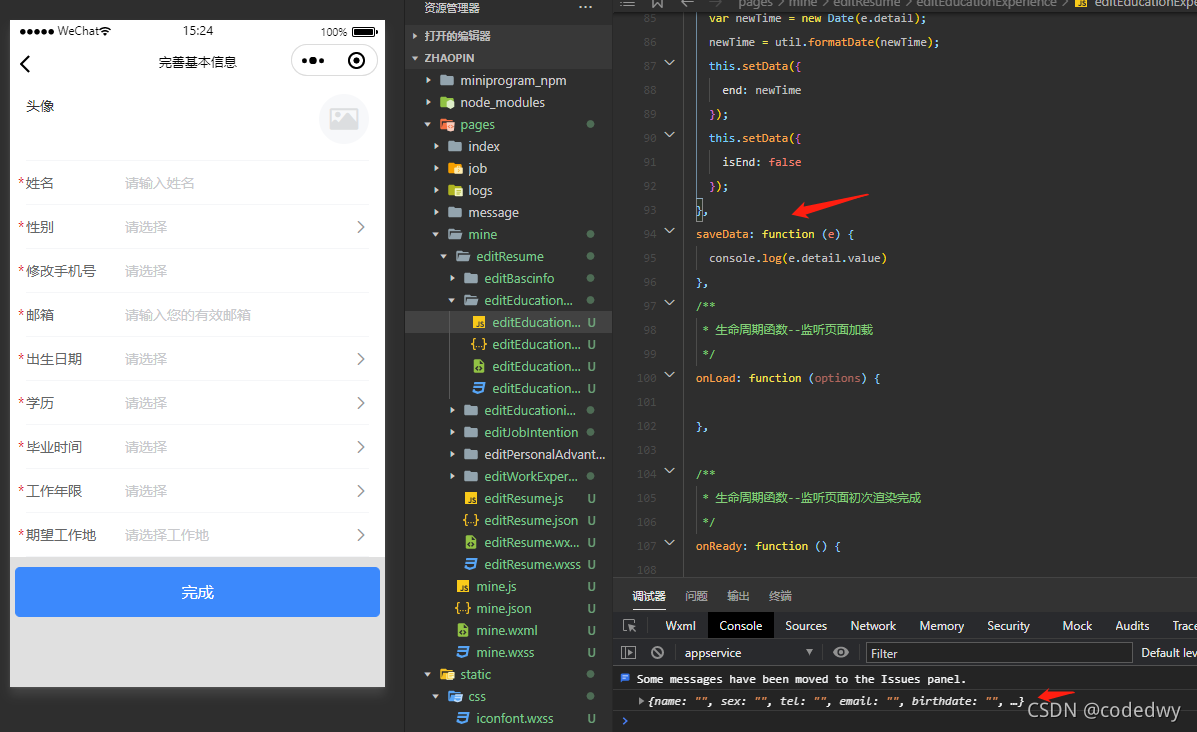Expand the message folder

(508, 212)
